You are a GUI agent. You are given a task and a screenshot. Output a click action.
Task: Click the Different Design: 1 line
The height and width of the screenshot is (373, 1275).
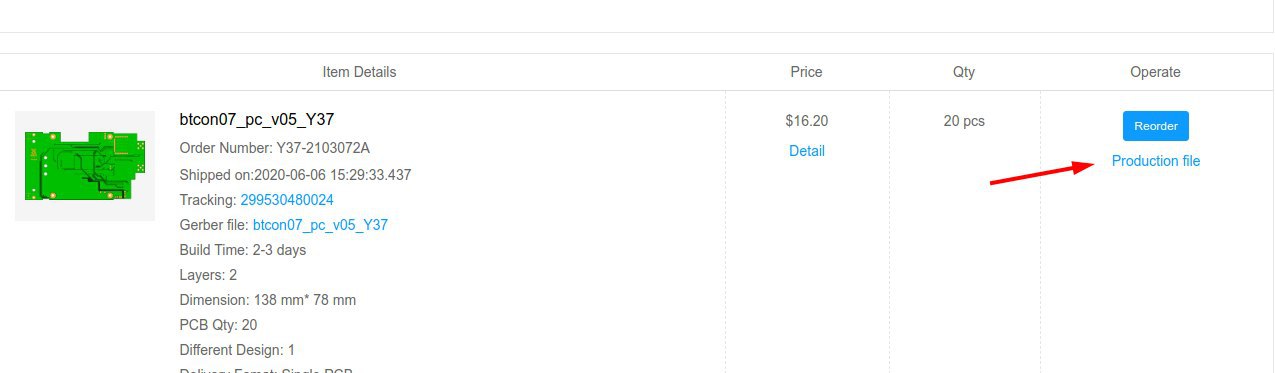pyautogui.click(x=237, y=350)
